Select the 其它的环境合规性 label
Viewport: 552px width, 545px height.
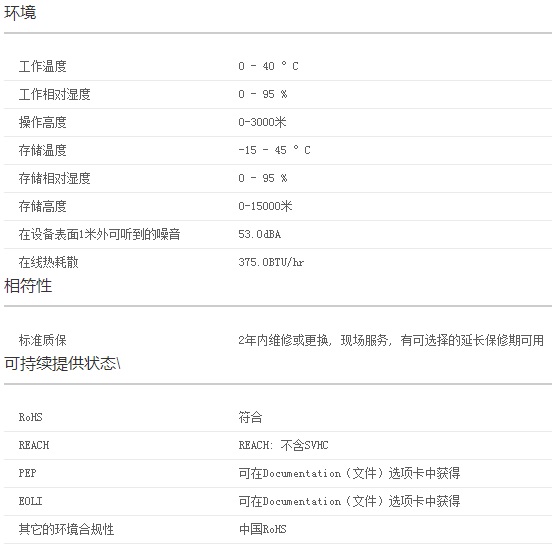(67, 529)
